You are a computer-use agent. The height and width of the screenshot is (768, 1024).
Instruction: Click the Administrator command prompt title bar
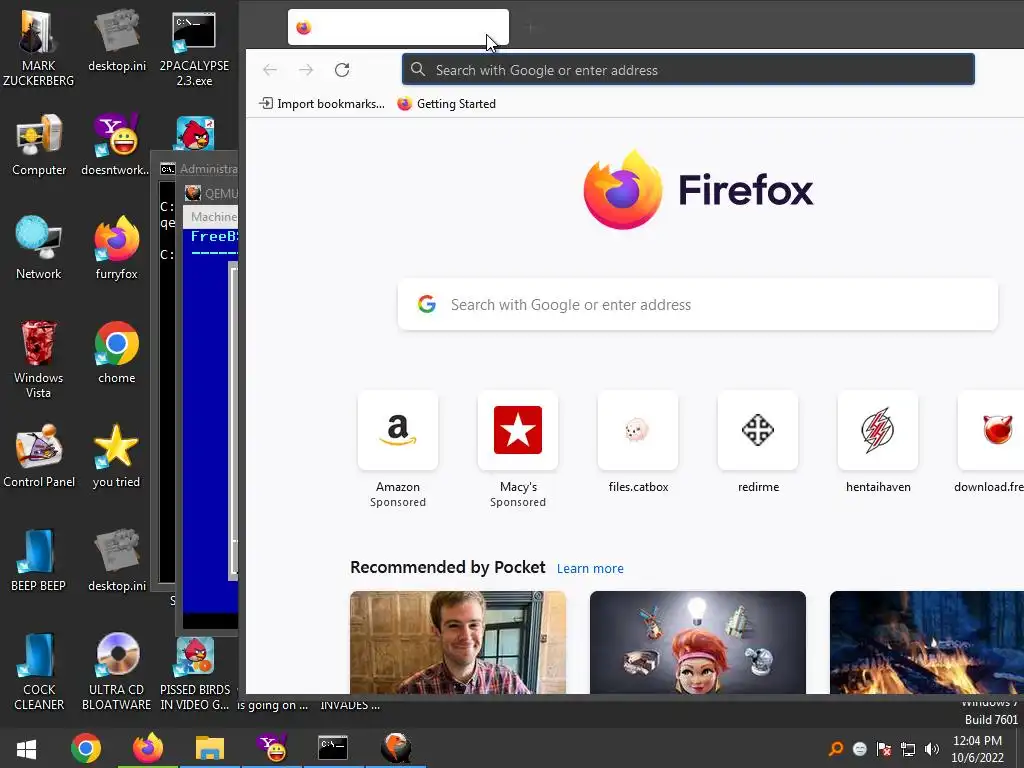point(198,168)
